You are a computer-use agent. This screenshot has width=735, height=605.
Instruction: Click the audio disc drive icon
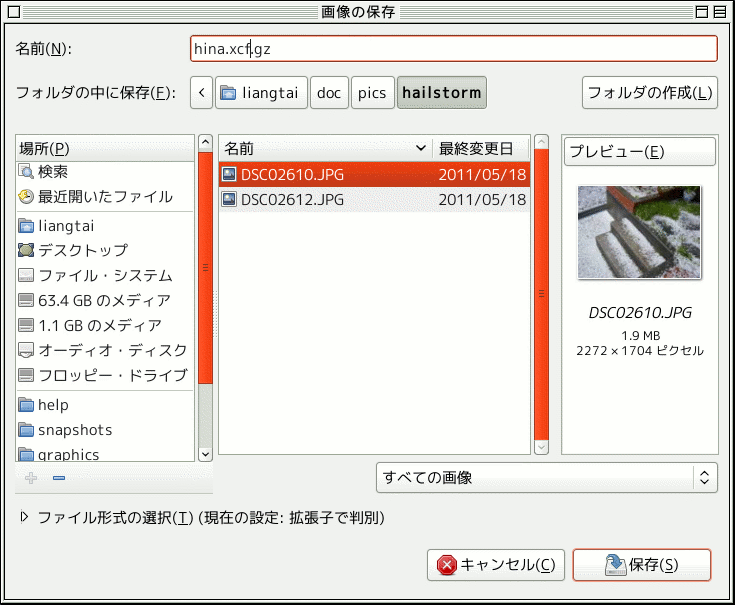tap(26, 350)
